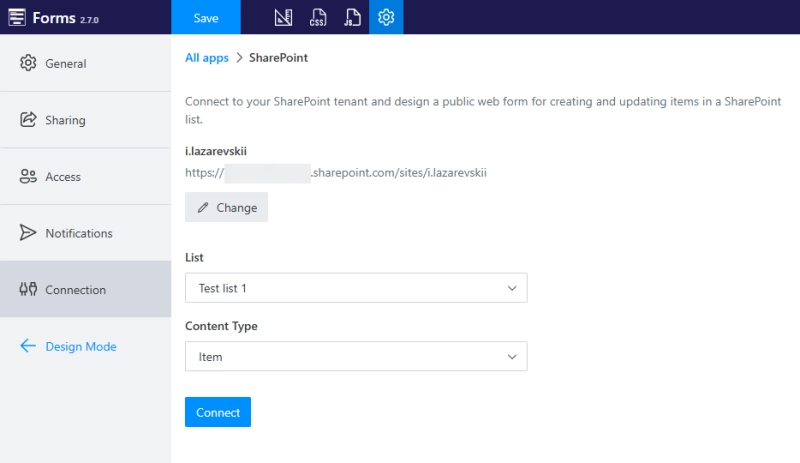800x463 pixels.
Task: Click the Connect button
Action: (x=218, y=412)
